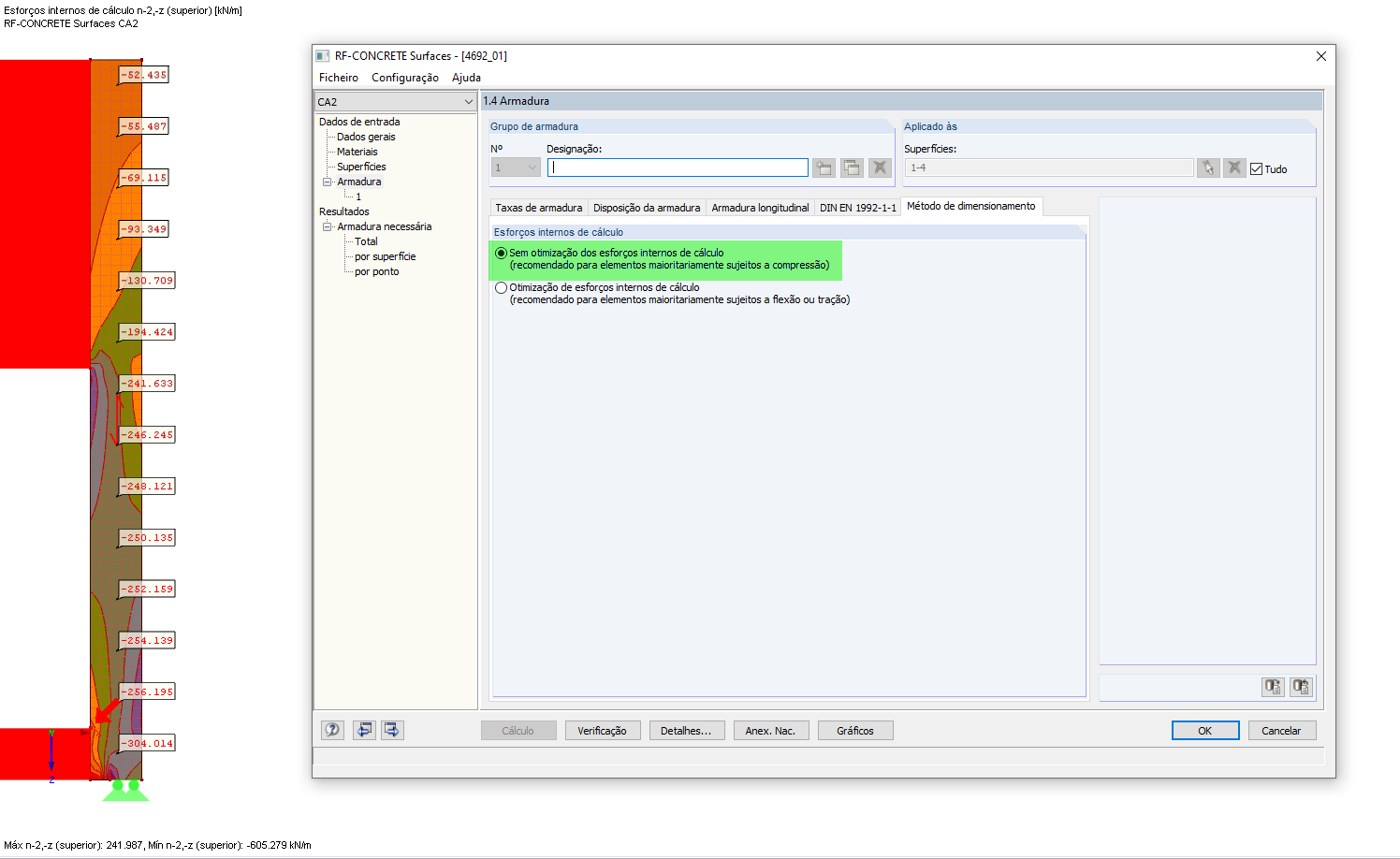Open the reinforcement group Nº dropdown
Viewport: 1400px width, 859px height.
[516, 167]
